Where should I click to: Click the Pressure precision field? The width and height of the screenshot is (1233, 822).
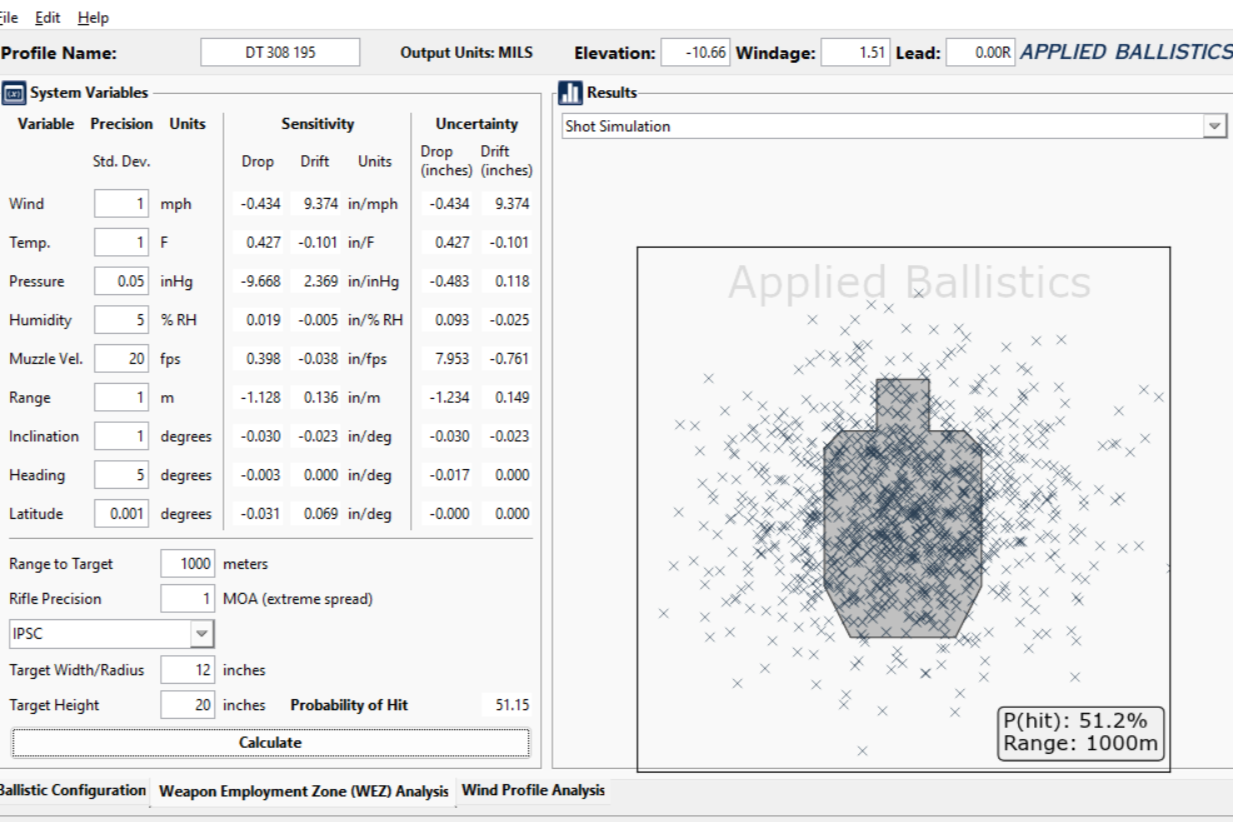tap(122, 281)
